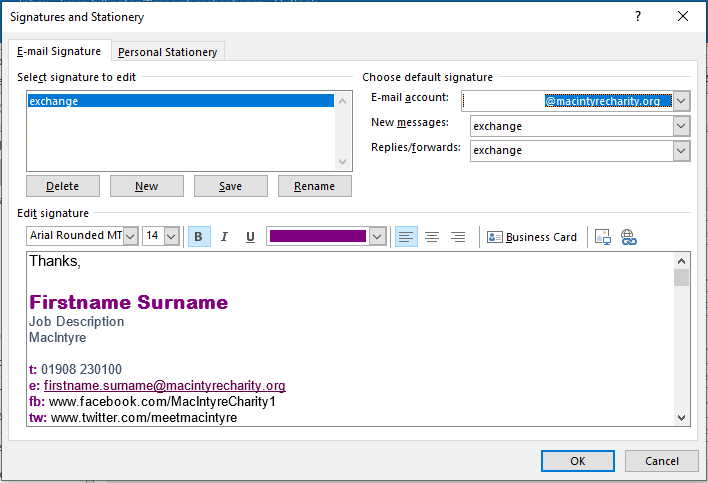Screen dimensions: 708x483
Task: Open the Business Card dialog
Action: [x=532, y=237]
